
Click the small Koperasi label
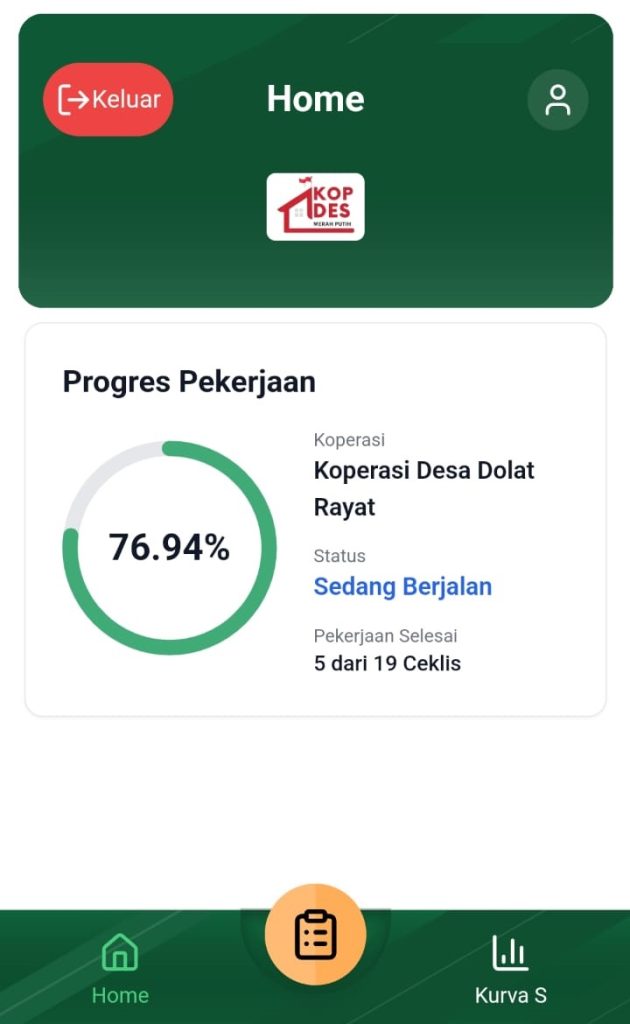[x=349, y=440]
